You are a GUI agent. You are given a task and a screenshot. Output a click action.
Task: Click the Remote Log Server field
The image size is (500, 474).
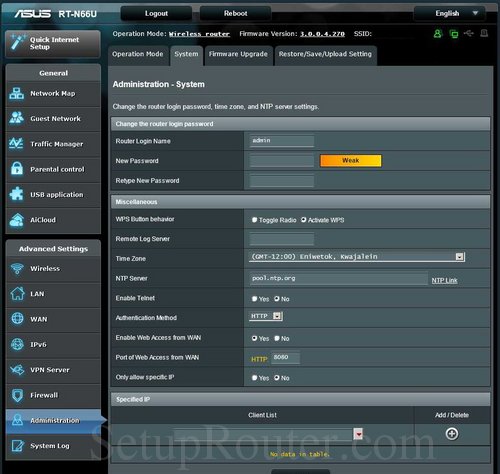282,239
